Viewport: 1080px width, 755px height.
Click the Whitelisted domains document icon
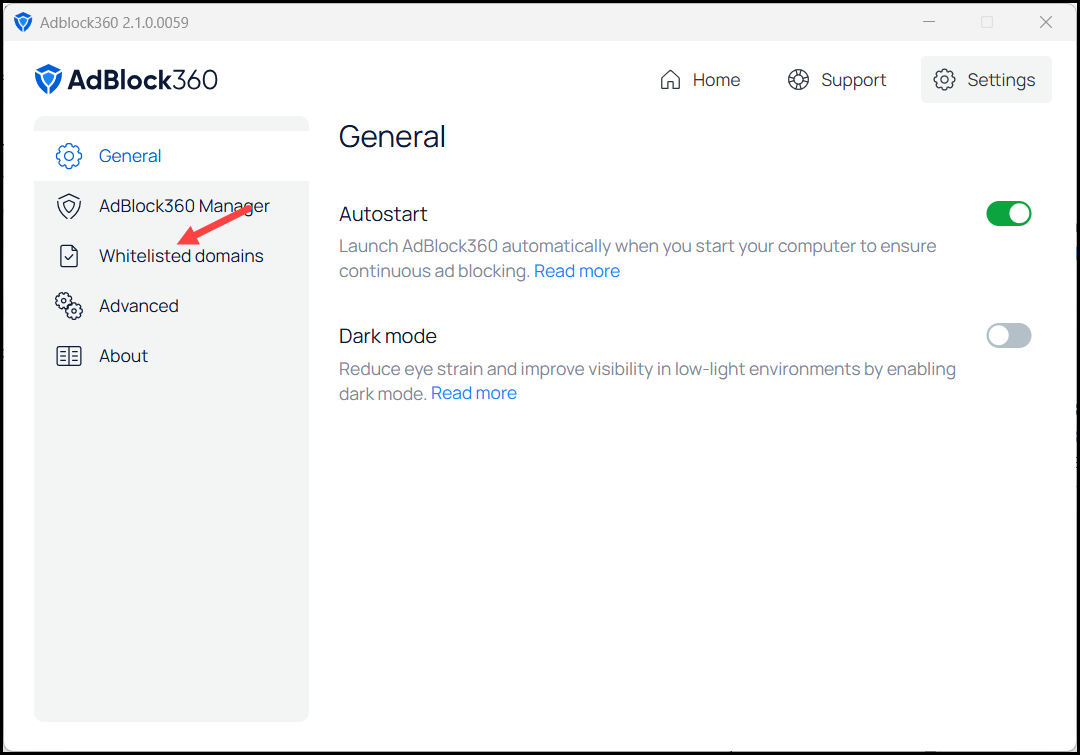pos(69,256)
